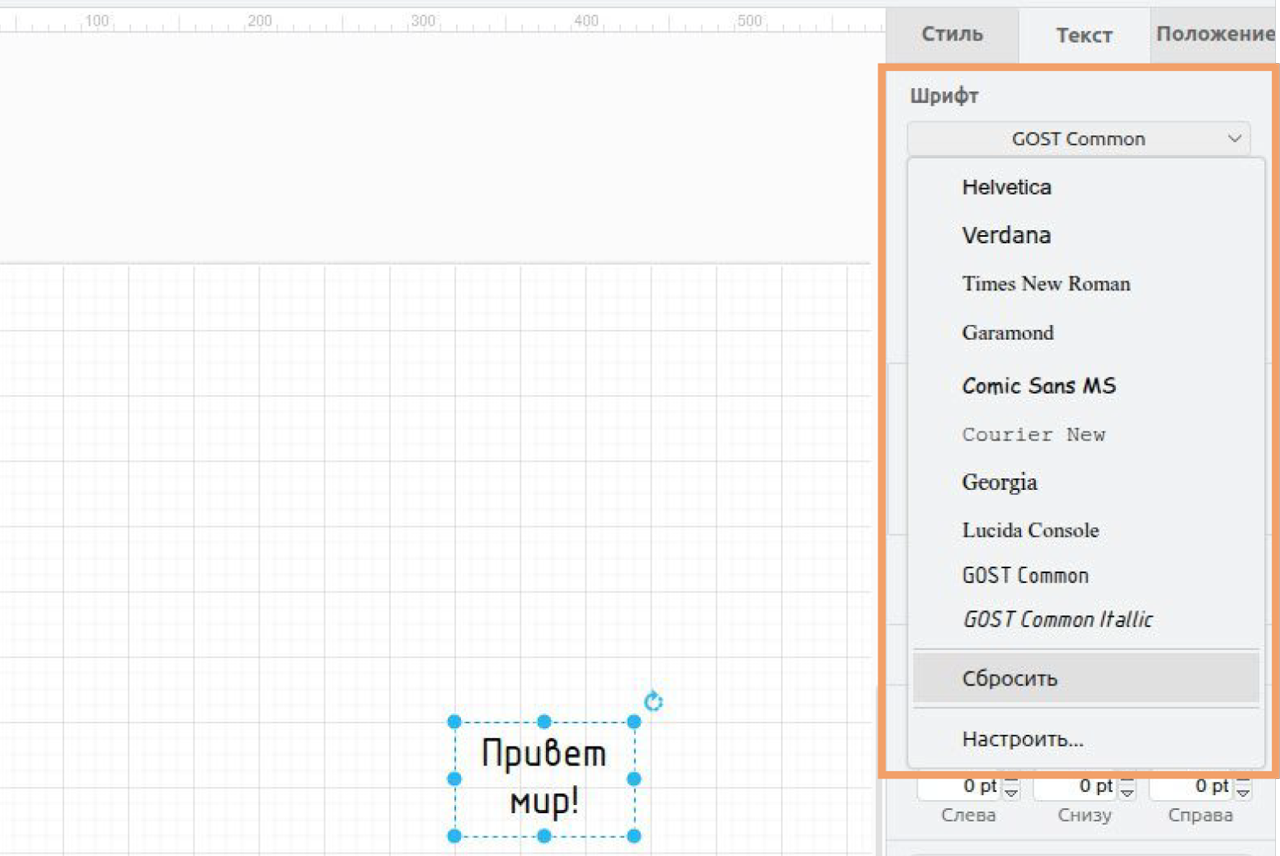Select GOST Common Itallic font
This screenshot has height=856, width=1280.
[x=1057, y=620]
